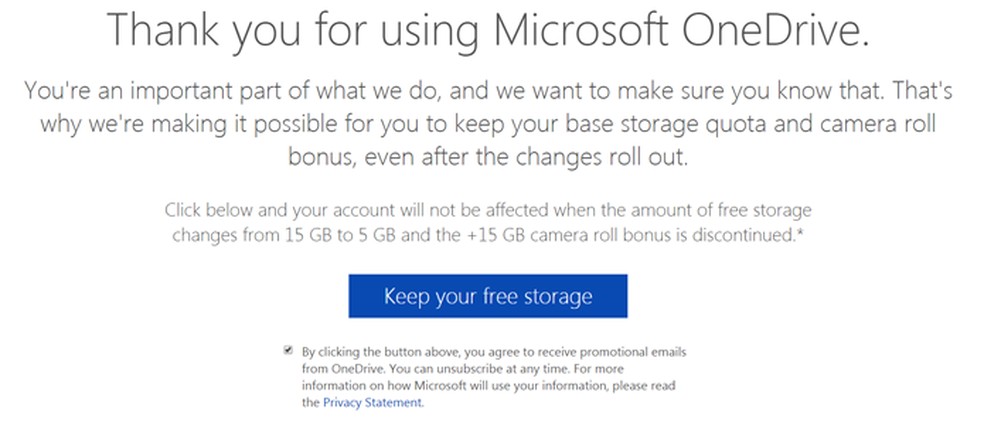Viewport: 984px width, 446px height.
Task: Uncheck the promotional emails checkbox
Action: tap(289, 351)
